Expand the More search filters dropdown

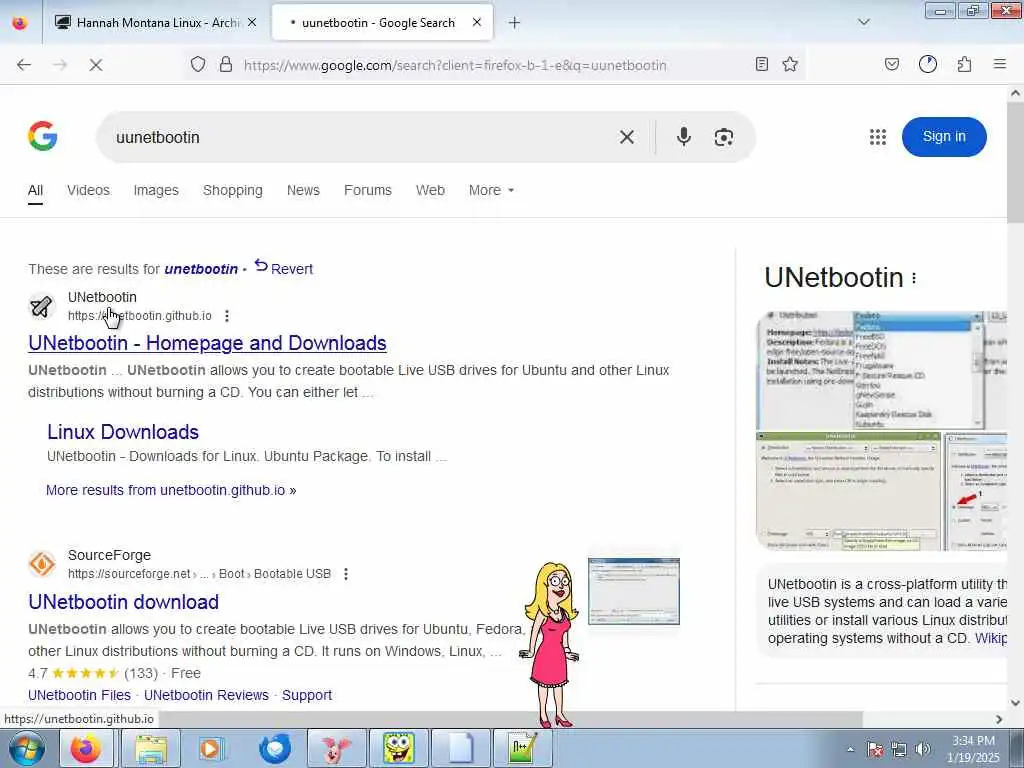coord(491,190)
